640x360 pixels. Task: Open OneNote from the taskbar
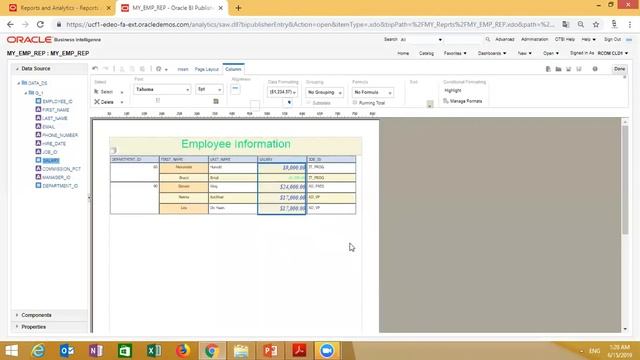pyautogui.click(x=96, y=351)
